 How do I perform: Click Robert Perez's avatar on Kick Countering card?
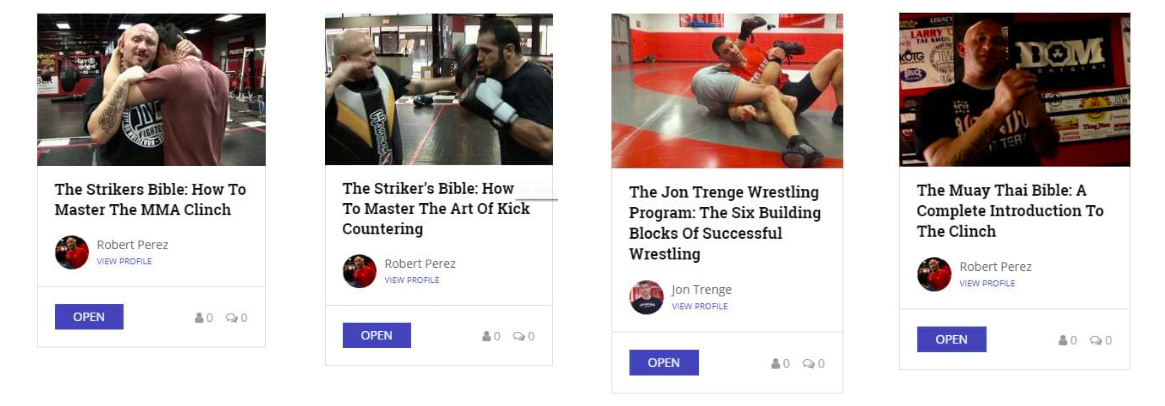360,271
